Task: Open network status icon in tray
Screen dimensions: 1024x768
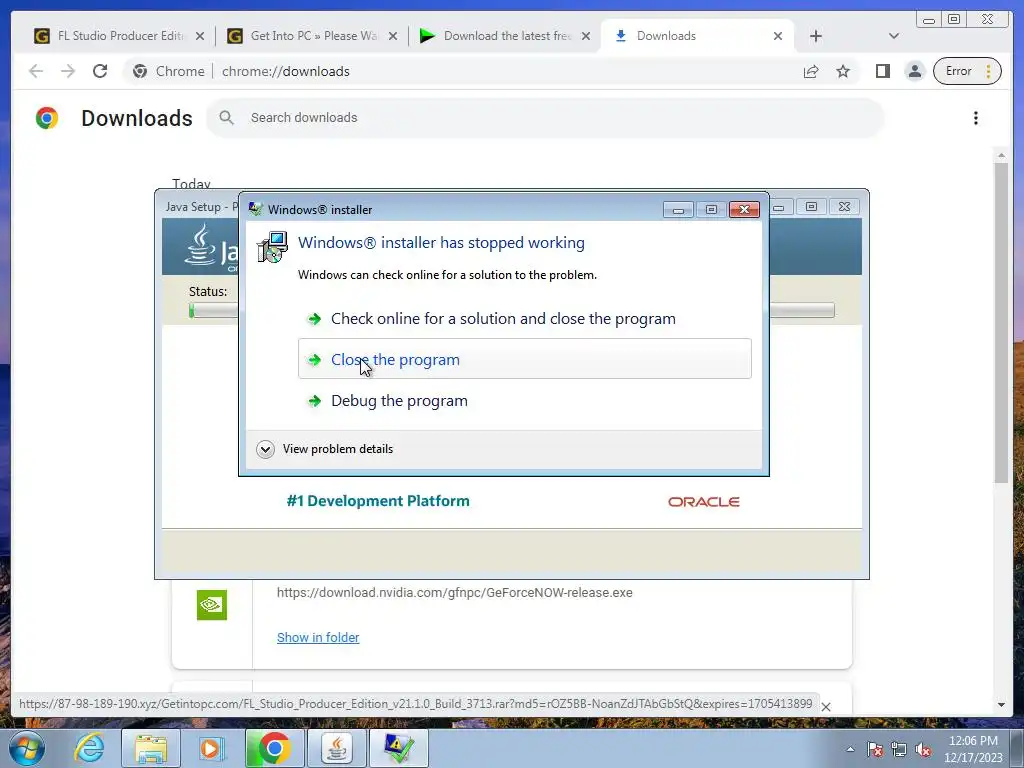Action: point(899,749)
